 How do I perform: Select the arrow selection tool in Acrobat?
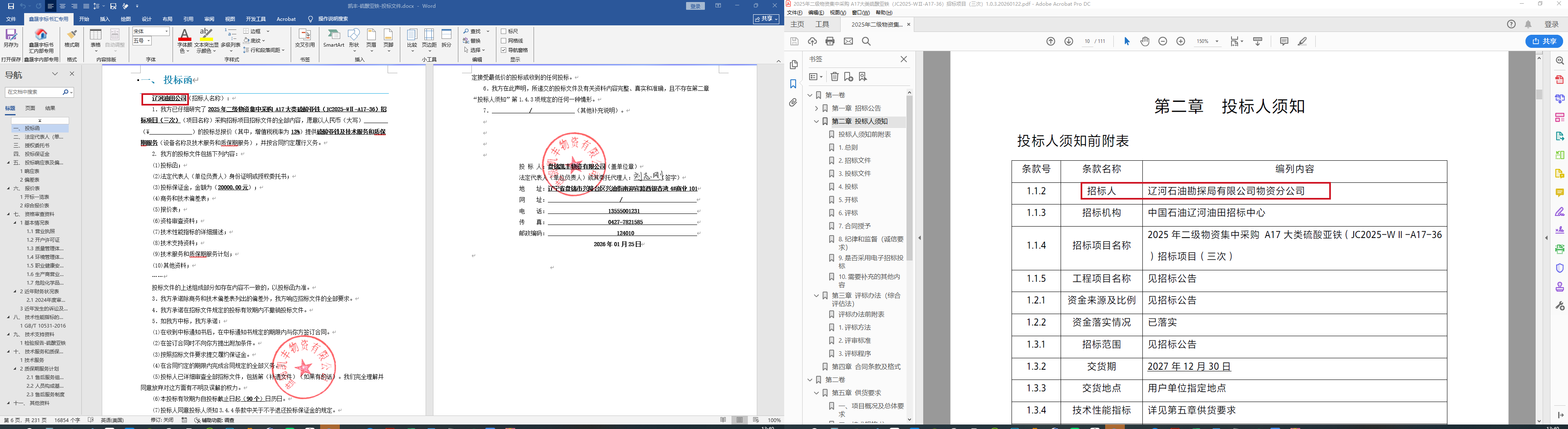pos(1127,41)
